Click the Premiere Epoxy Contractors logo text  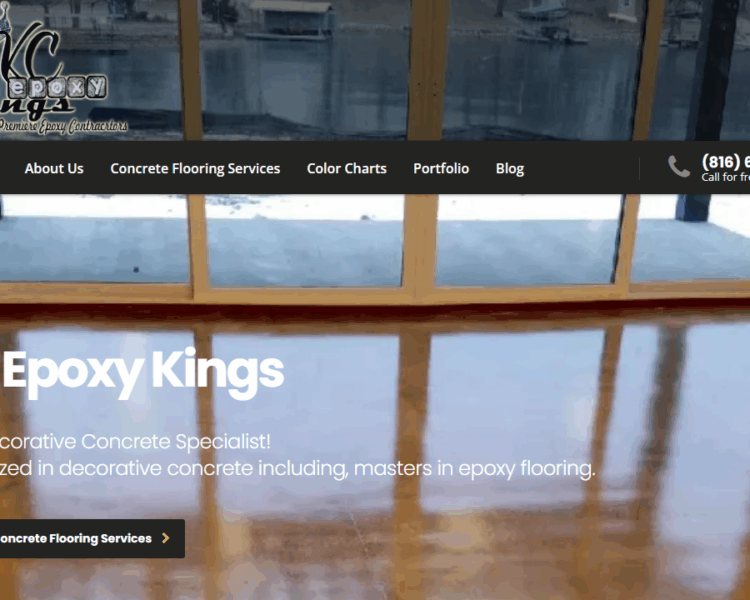[x=64, y=126]
